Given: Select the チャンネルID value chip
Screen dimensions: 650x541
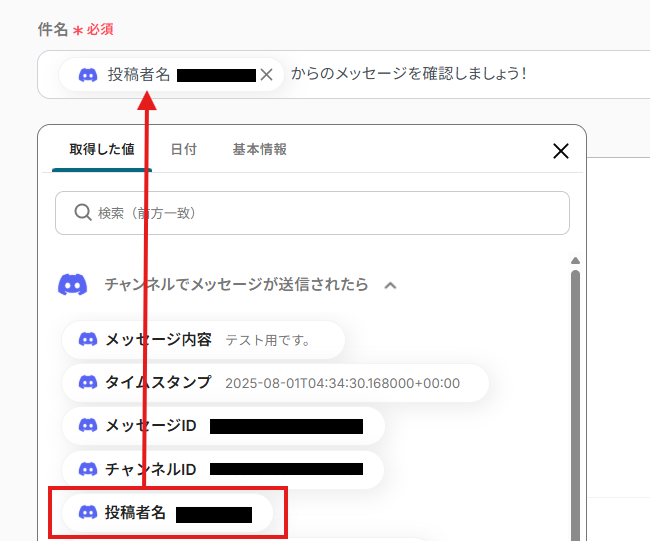Looking at the screenshot, I should [x=223, y=469].
